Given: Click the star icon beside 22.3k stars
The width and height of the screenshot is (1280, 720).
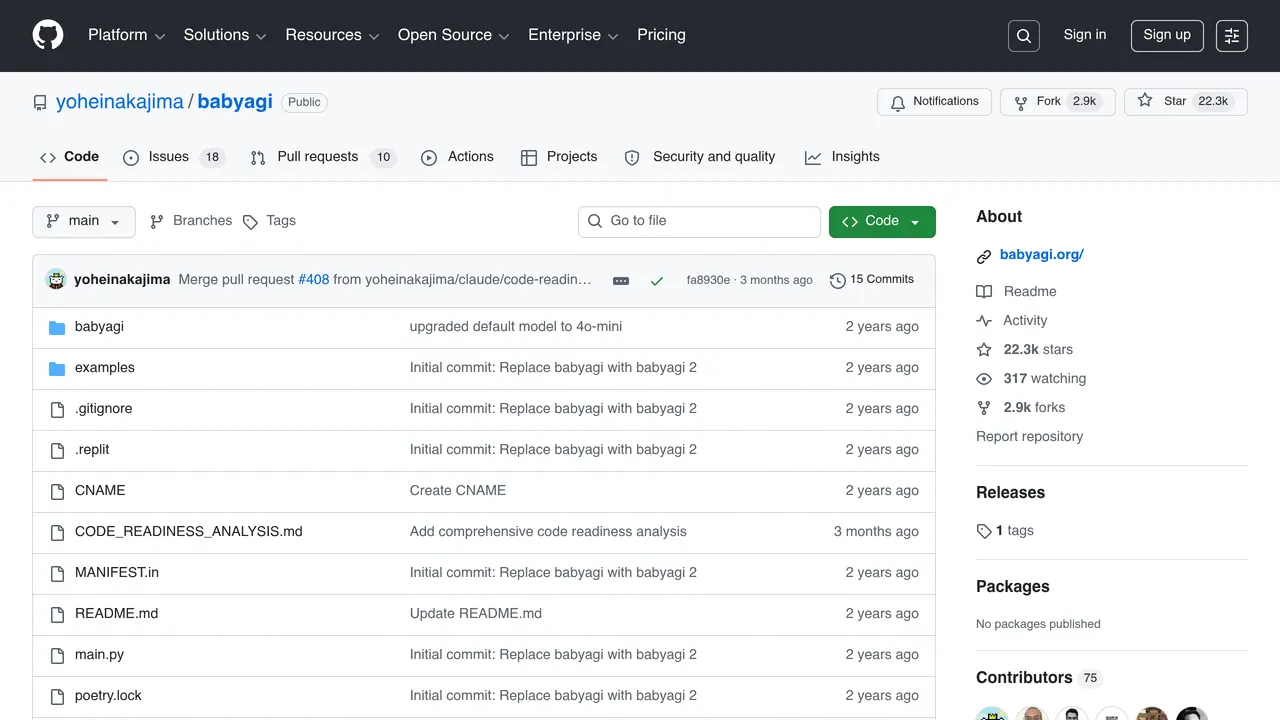Looking at the screenshot, I should pyautogui.click(x=984, y=350).
